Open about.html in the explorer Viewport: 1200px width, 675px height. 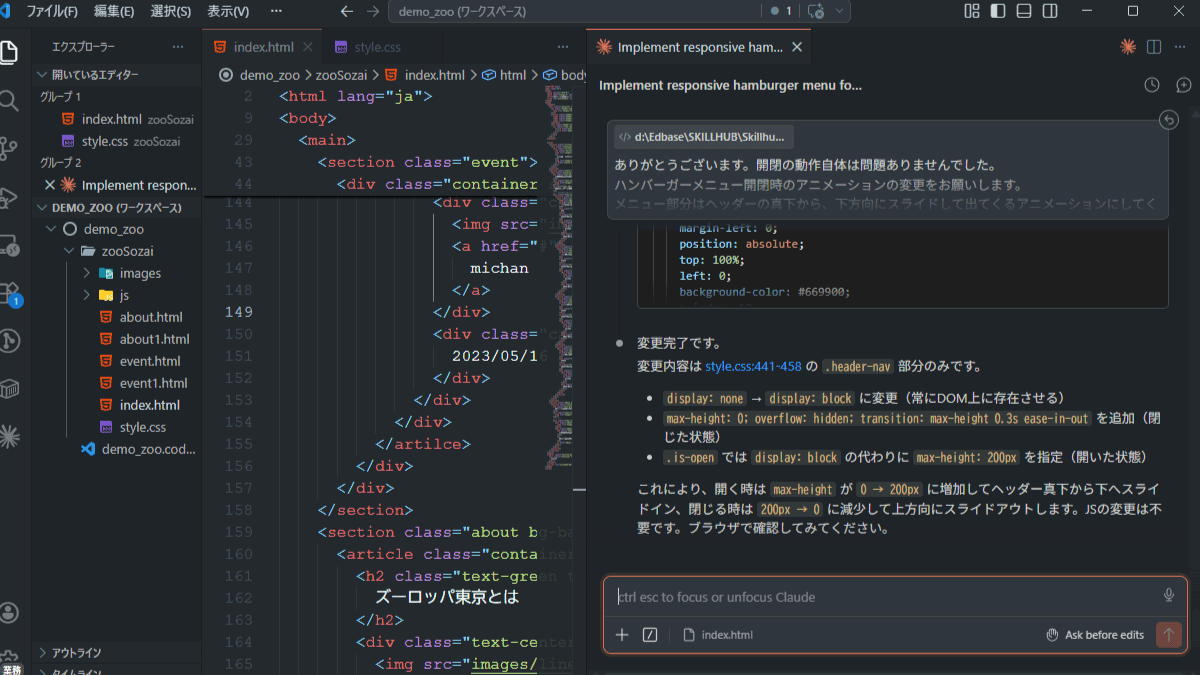pyautogui.click(x=150, y=317)
